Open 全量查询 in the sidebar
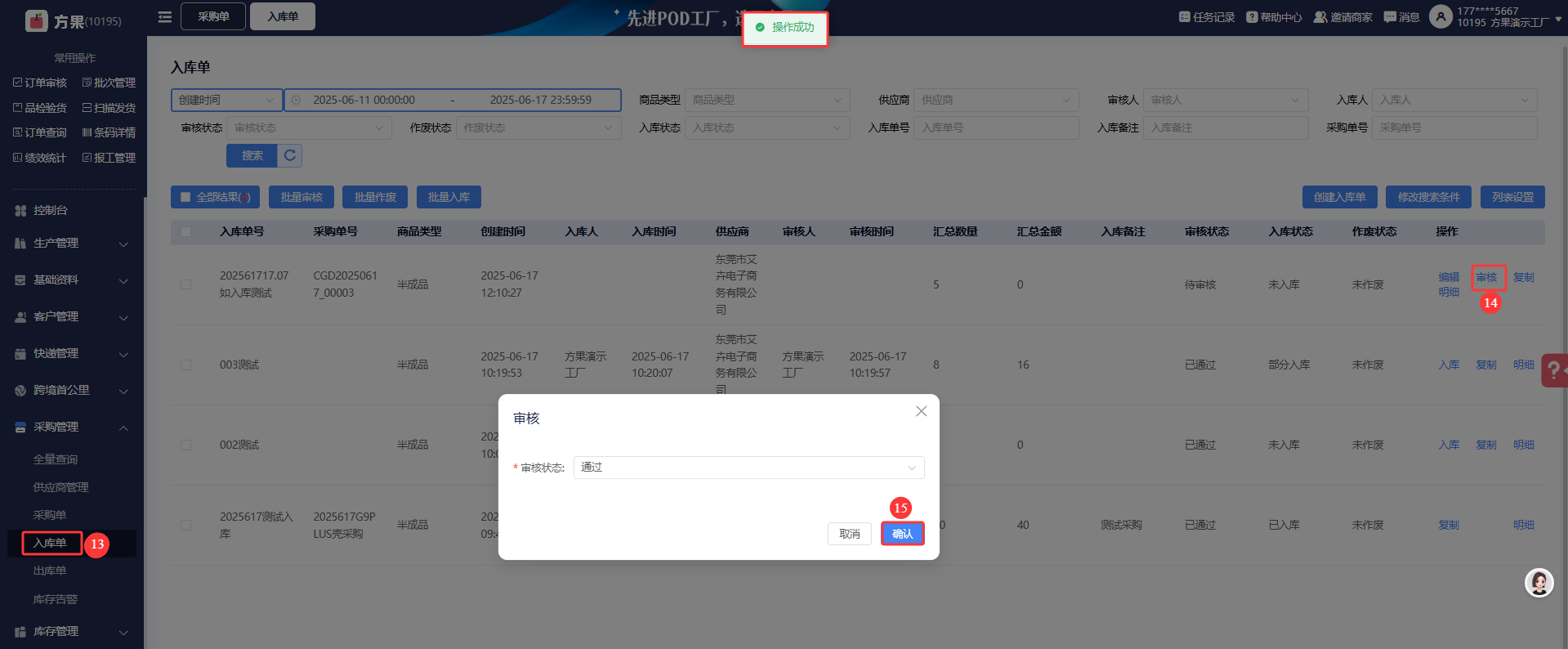 click(56, 459)
